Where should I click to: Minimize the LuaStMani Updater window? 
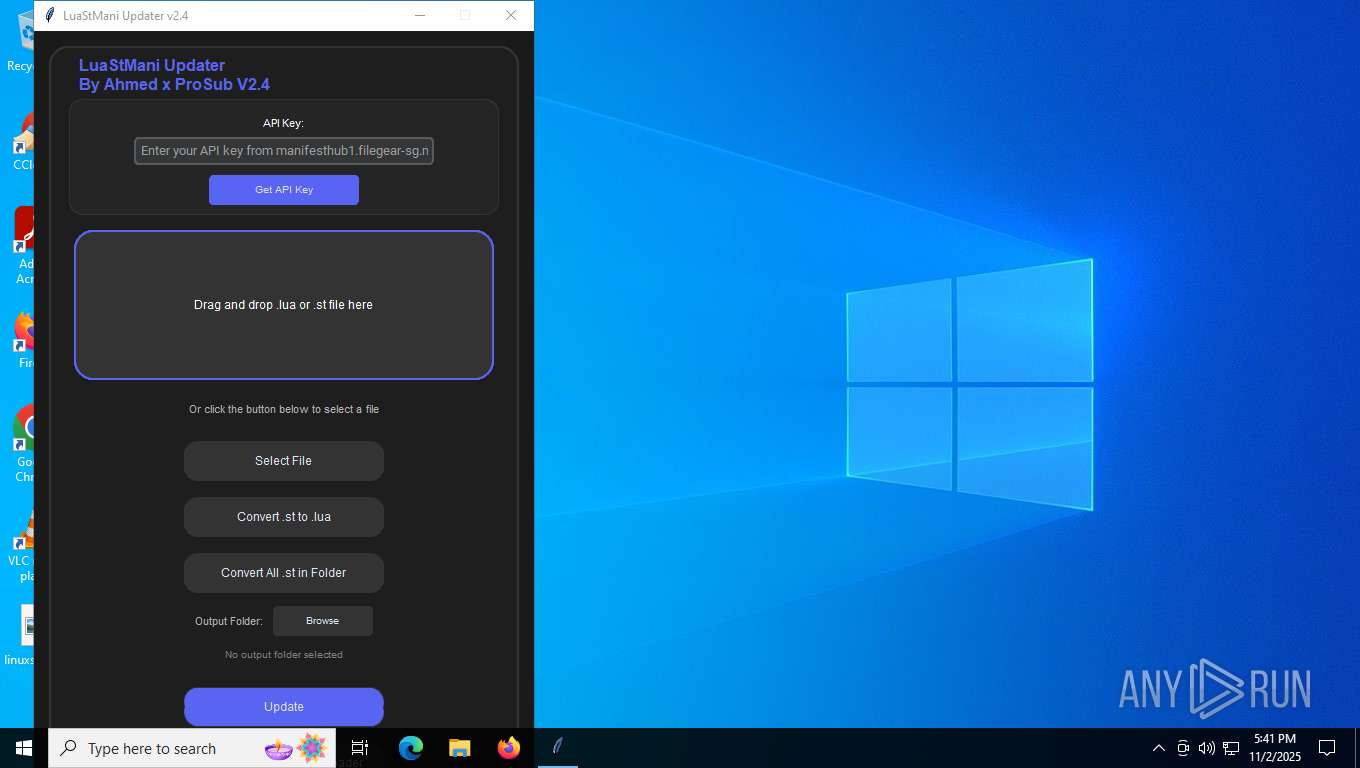(x=420, y=15)
